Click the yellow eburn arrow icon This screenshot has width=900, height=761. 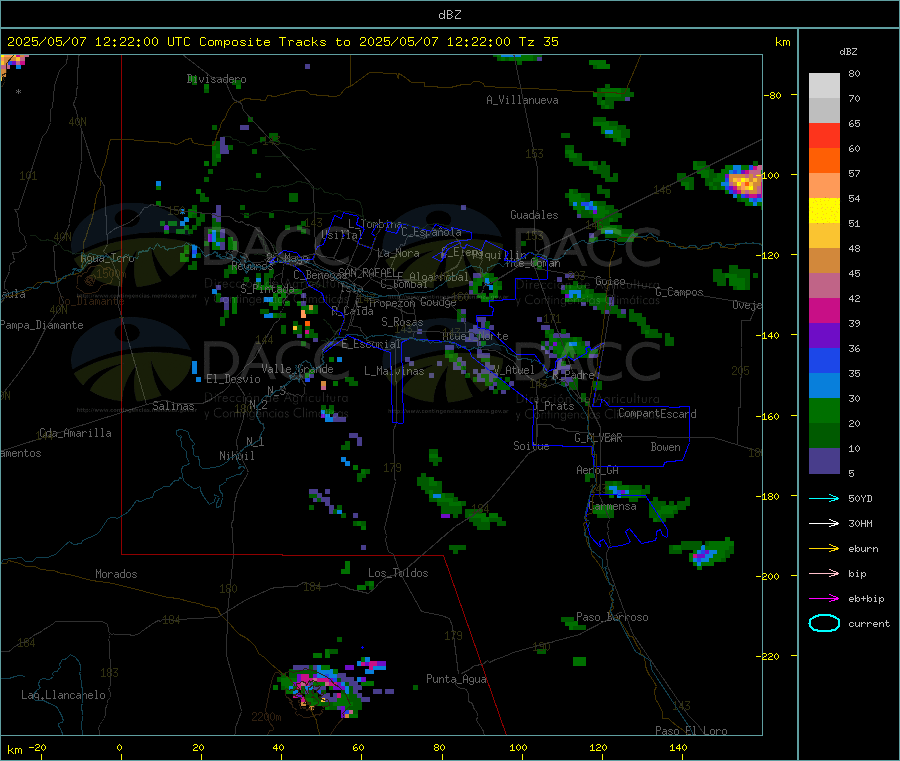click(x=824, y=549)
